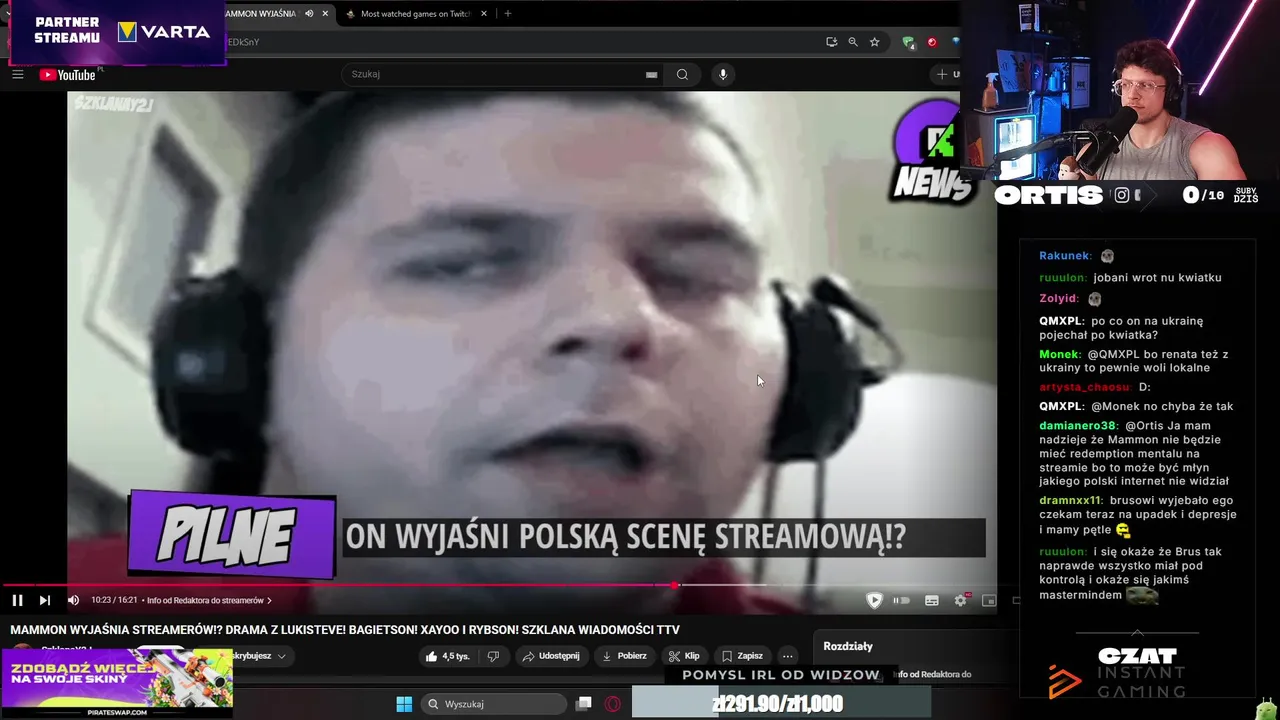
Task: Dislike the video
Action: point(493,656)
